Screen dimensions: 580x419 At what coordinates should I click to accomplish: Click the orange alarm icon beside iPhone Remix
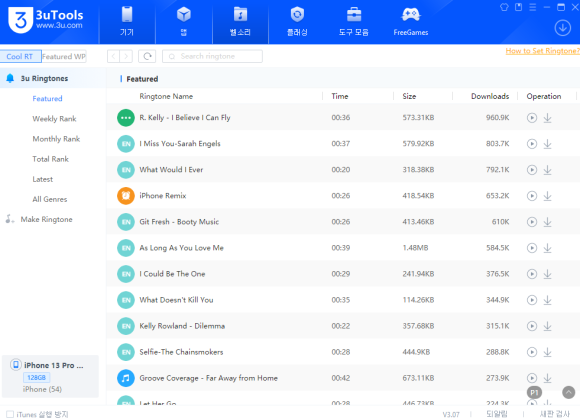[x=126, y=196]
